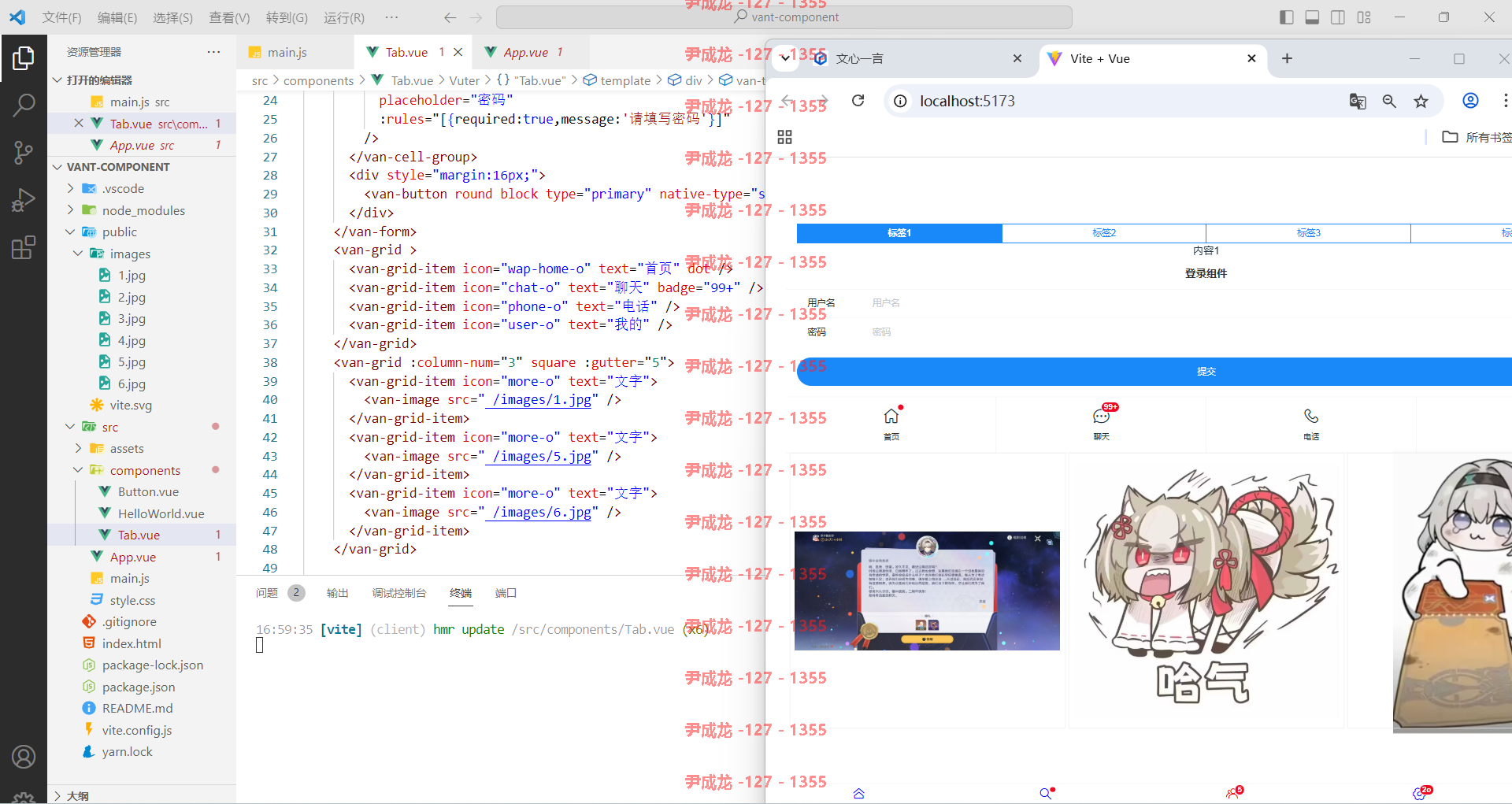Toggle bottom panel layout button
Viewport: 1512px width, 804px height.
coord(1312,17)
